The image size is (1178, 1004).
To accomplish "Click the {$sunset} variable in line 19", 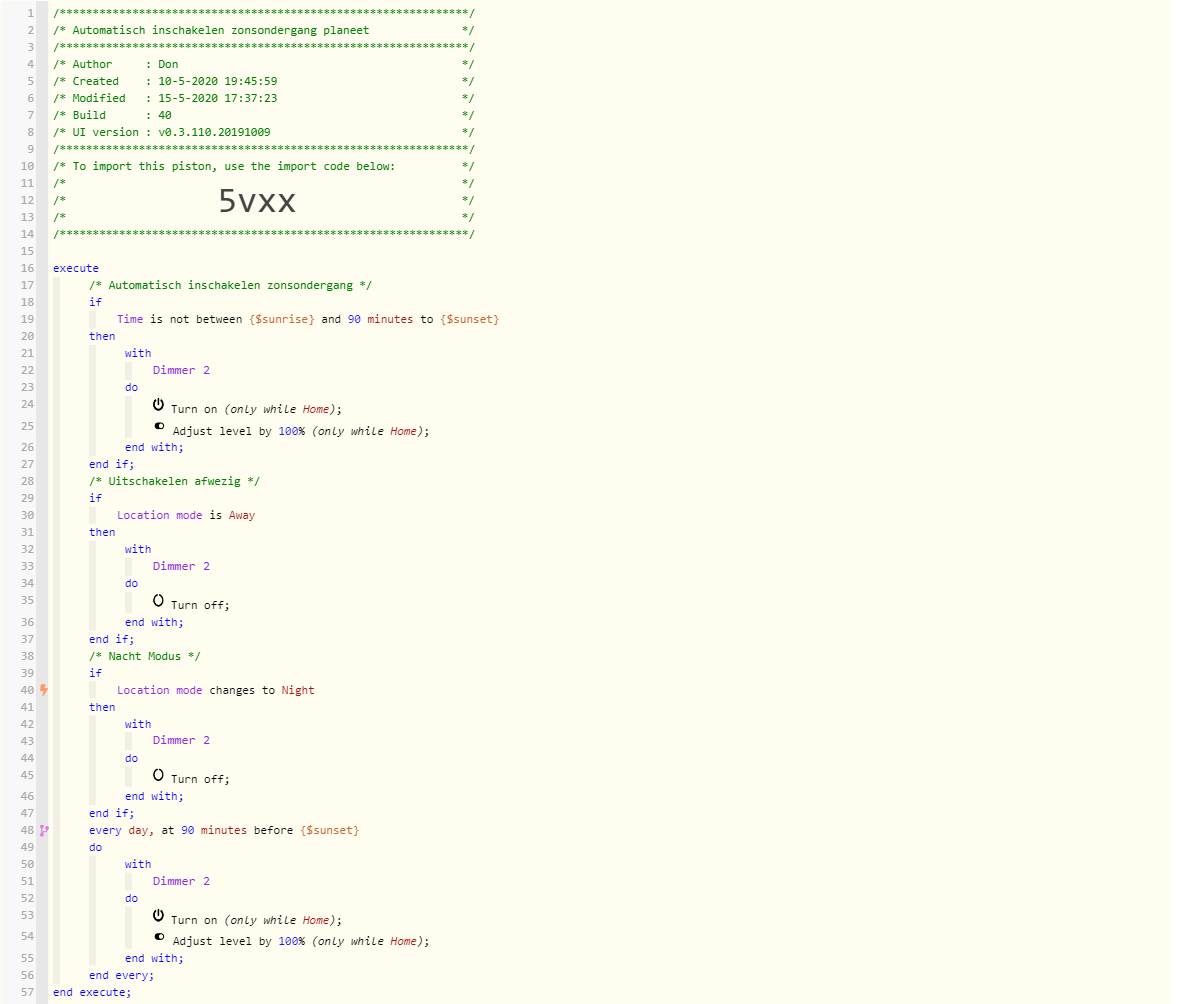I will [470, 319].
